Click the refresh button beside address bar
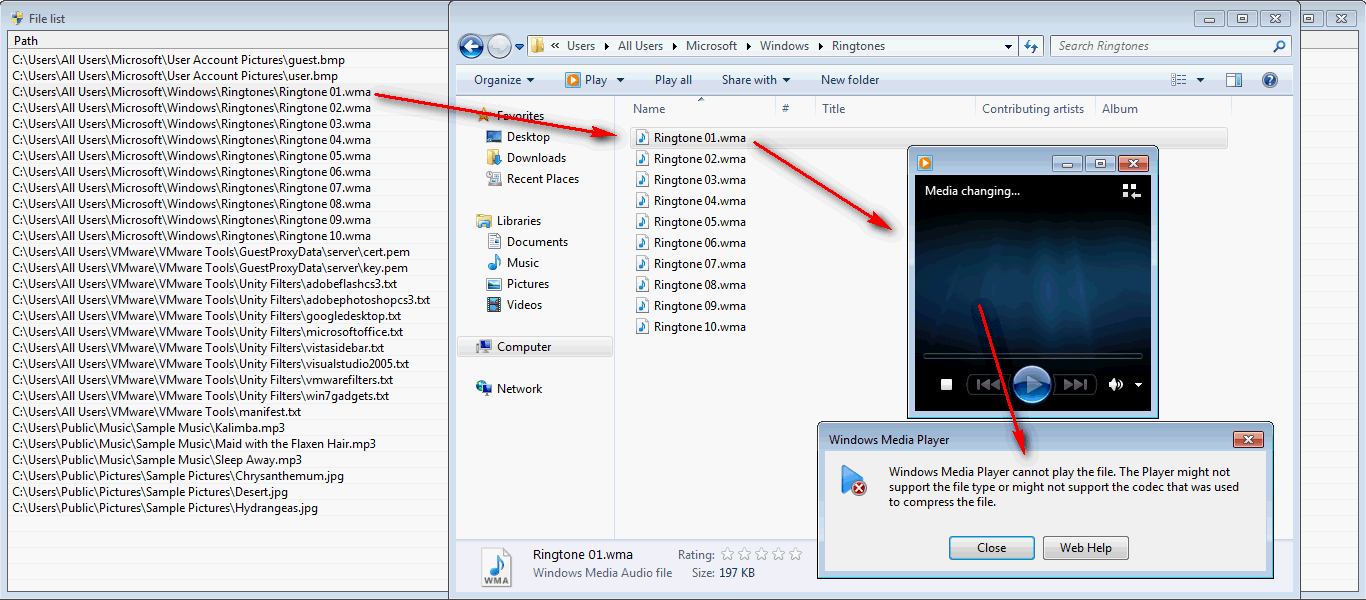 tap(1031, 46)
